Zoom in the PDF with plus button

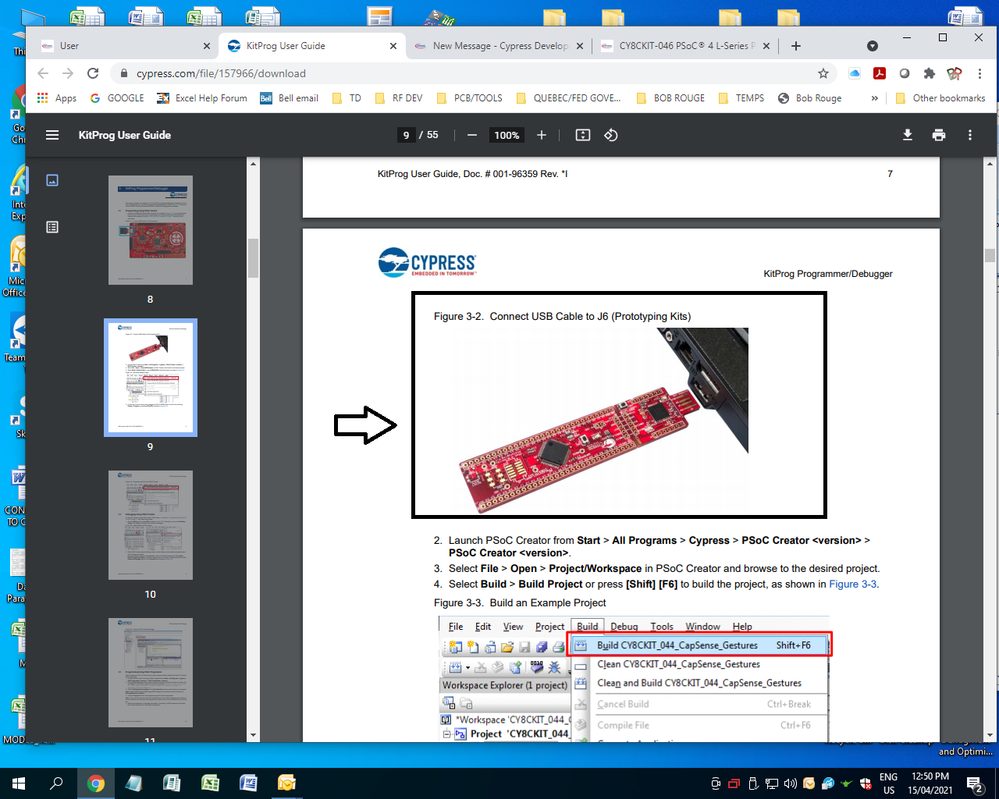tap(542, 135)
